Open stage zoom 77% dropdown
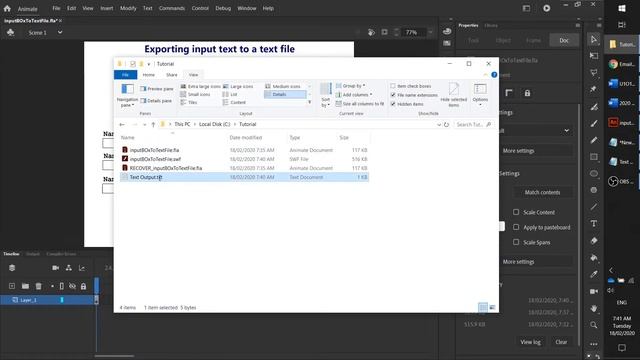The image size is (640, 360). click(x=430, y=32)
